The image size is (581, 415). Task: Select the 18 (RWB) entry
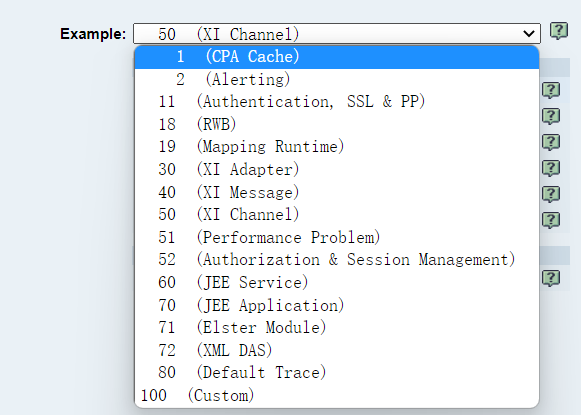point(337,124)
